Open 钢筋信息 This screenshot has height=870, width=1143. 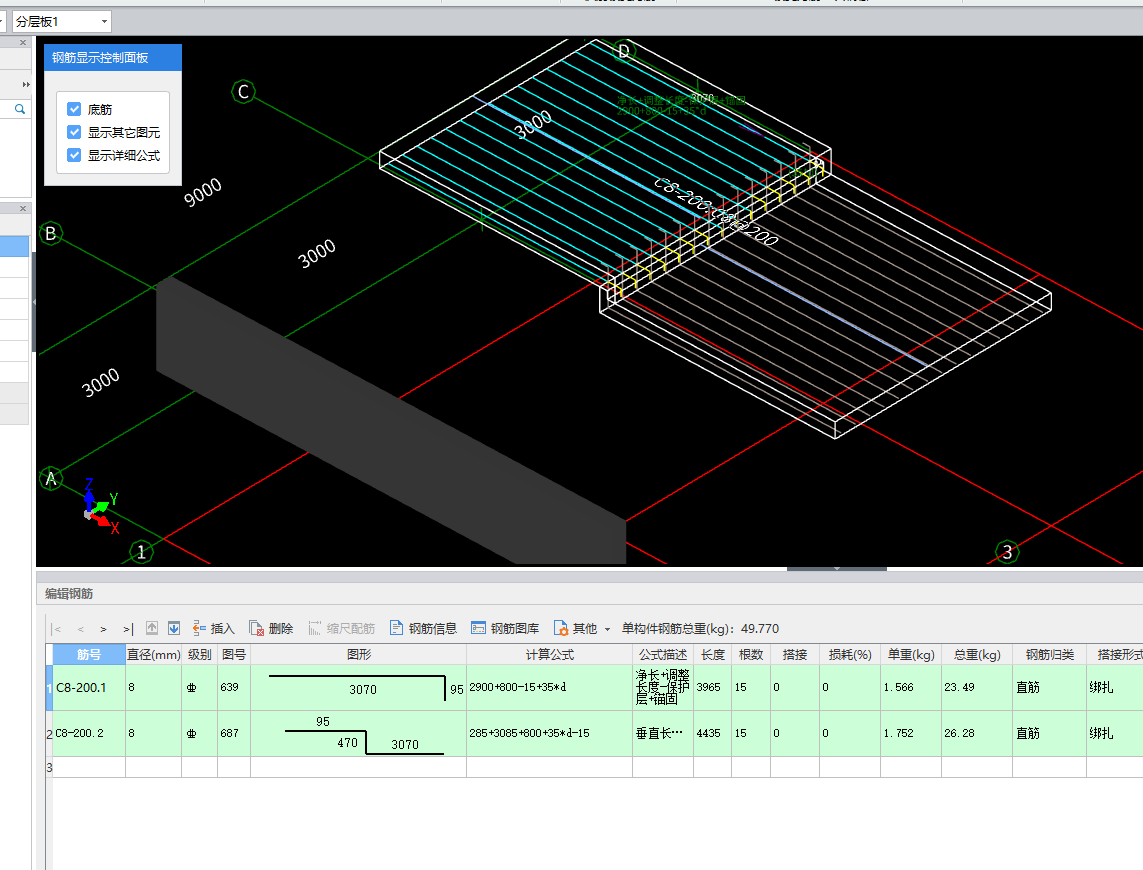point(424,629)
